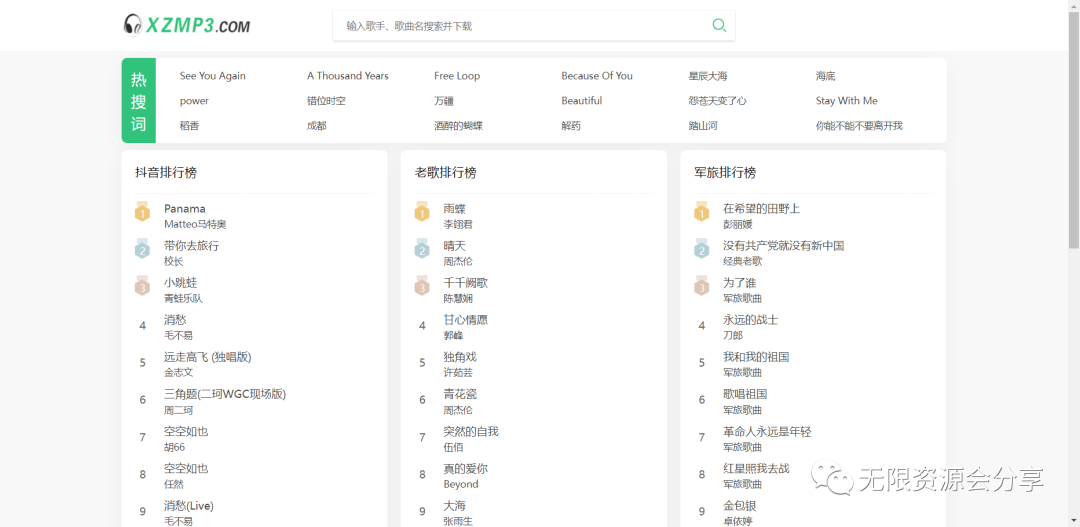This screenshot has width=1080, height=527.
Task: Click the silver rank 2 medal beside 晴天
Action: click(x=422, y=249)
